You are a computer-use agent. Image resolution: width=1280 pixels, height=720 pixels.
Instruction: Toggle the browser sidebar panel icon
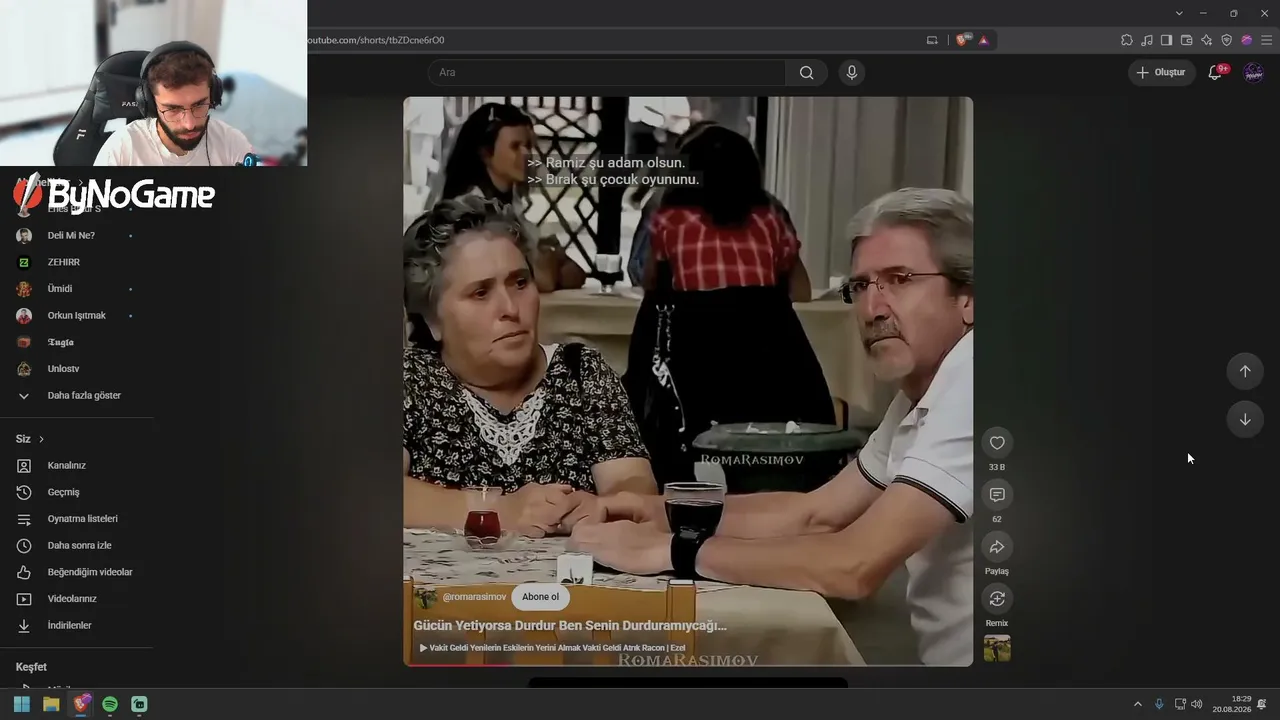pyautogui.click(x=1167, y=40)
